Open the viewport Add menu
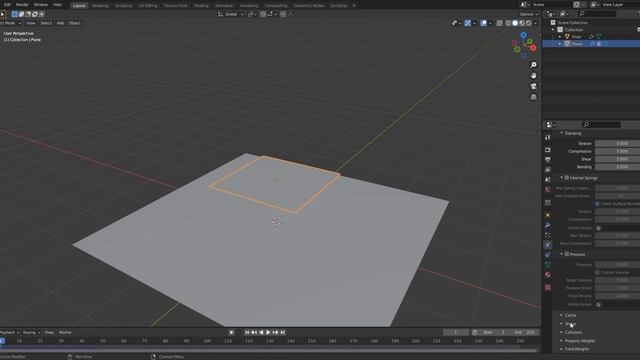 60,23
